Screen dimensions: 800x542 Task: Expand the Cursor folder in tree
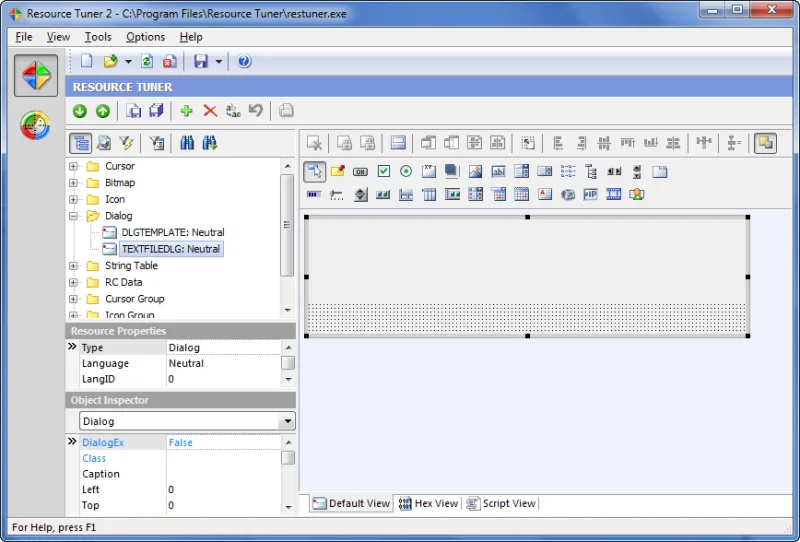coord(73,166)
